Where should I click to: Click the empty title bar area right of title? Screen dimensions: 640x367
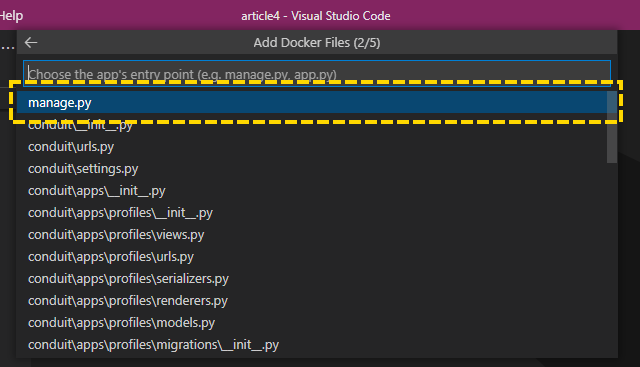tap(514, 16)
